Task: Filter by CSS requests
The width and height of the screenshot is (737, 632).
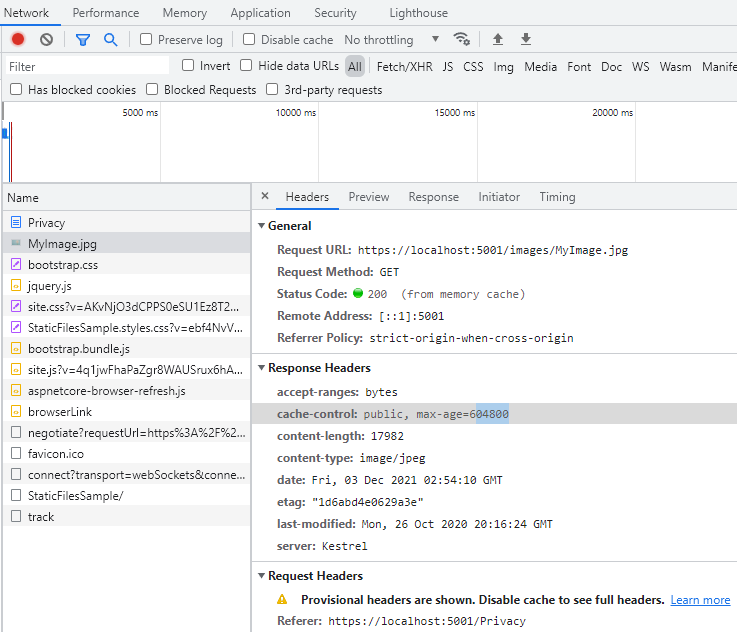Action: pos(473,67)
